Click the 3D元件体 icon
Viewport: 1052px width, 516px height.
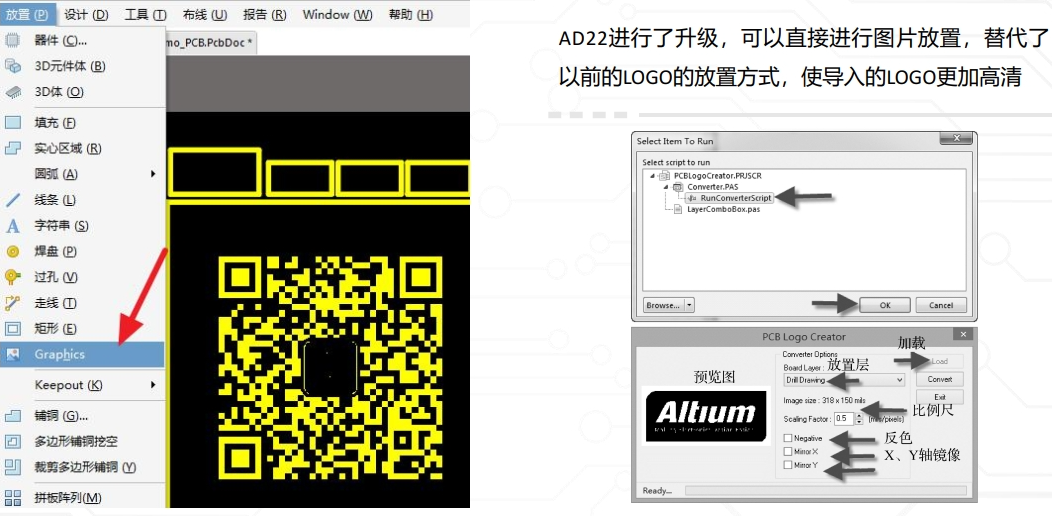click(x=13, y=66)
